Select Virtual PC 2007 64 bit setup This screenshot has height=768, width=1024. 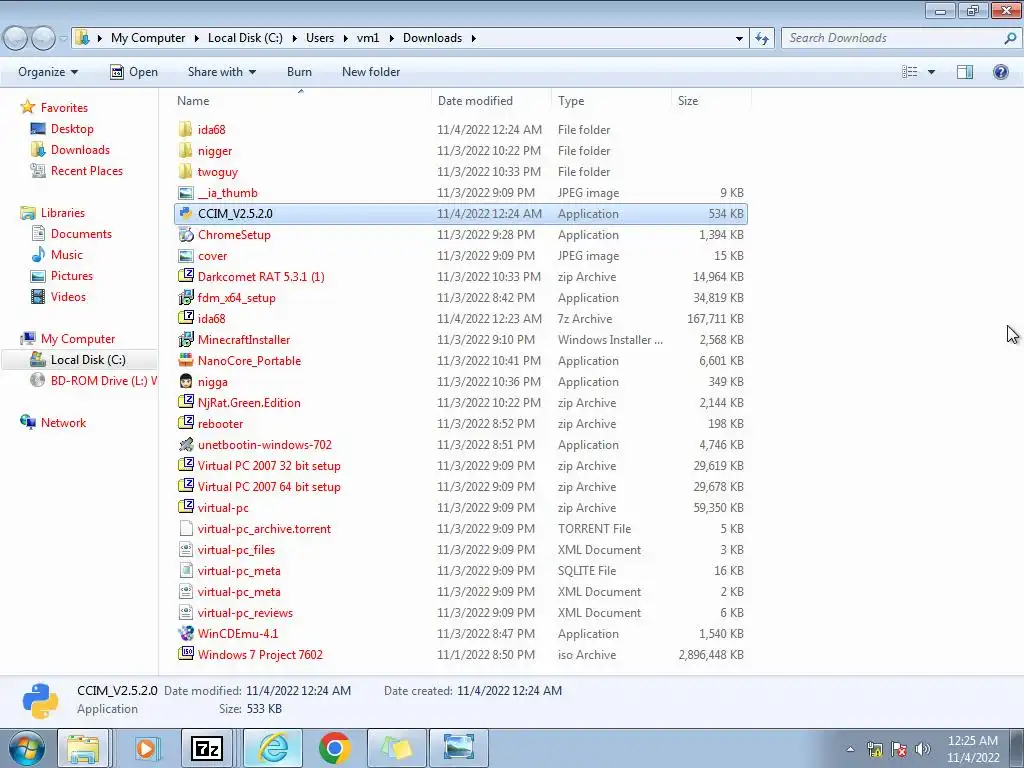pos(269,487)
